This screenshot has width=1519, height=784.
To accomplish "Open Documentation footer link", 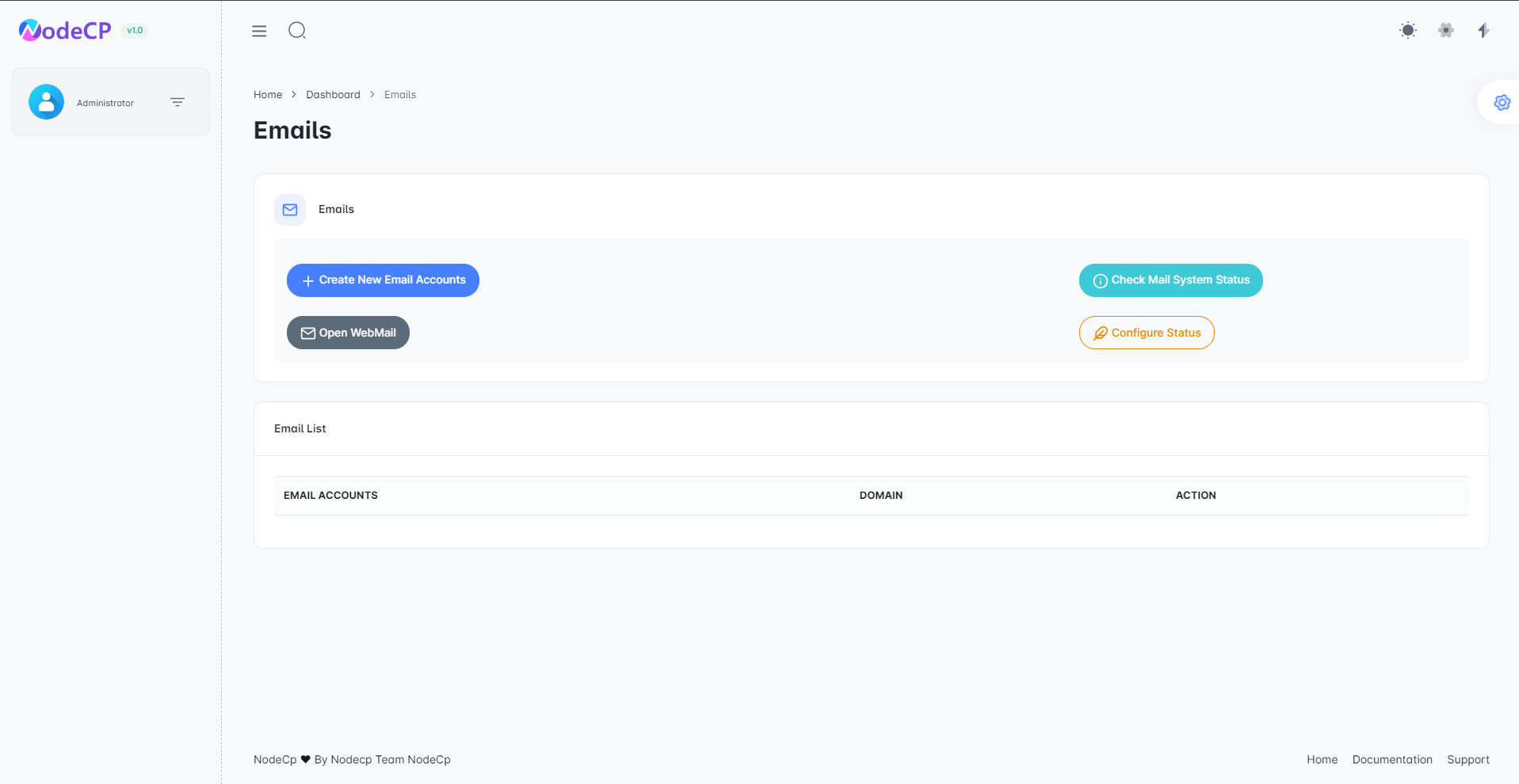I will coord(1391,759).
